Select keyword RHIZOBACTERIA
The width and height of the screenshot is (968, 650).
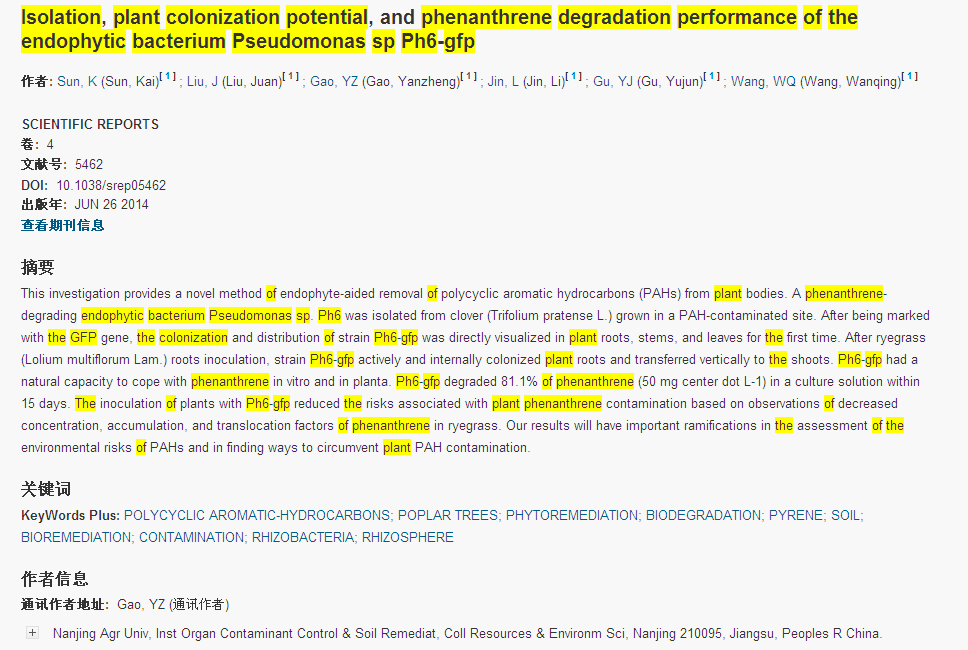pos(302,538)
